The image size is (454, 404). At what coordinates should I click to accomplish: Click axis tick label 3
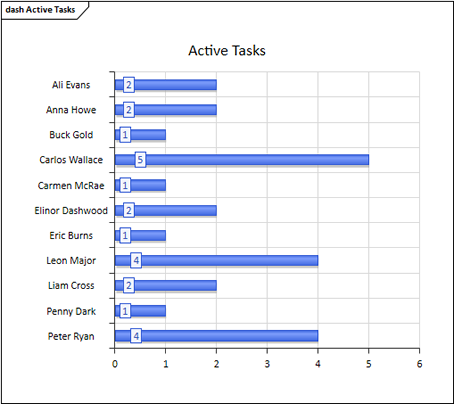tap(267, 364)
